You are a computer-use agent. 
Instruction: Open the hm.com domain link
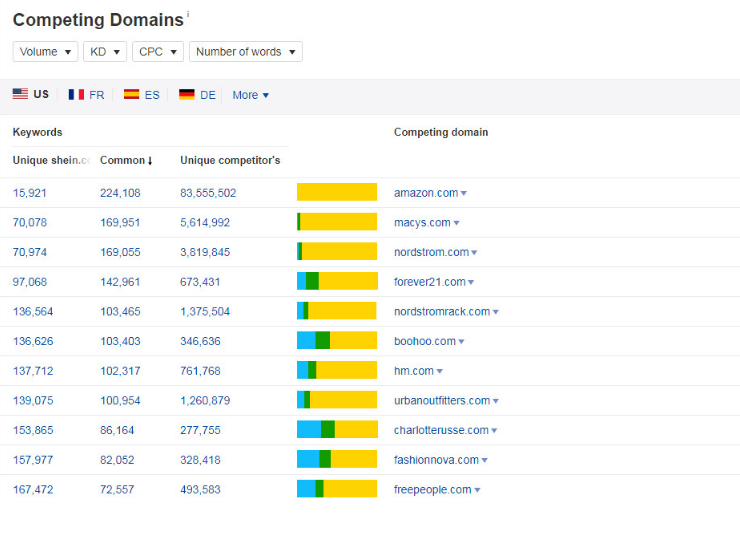(x=413, y=371)
